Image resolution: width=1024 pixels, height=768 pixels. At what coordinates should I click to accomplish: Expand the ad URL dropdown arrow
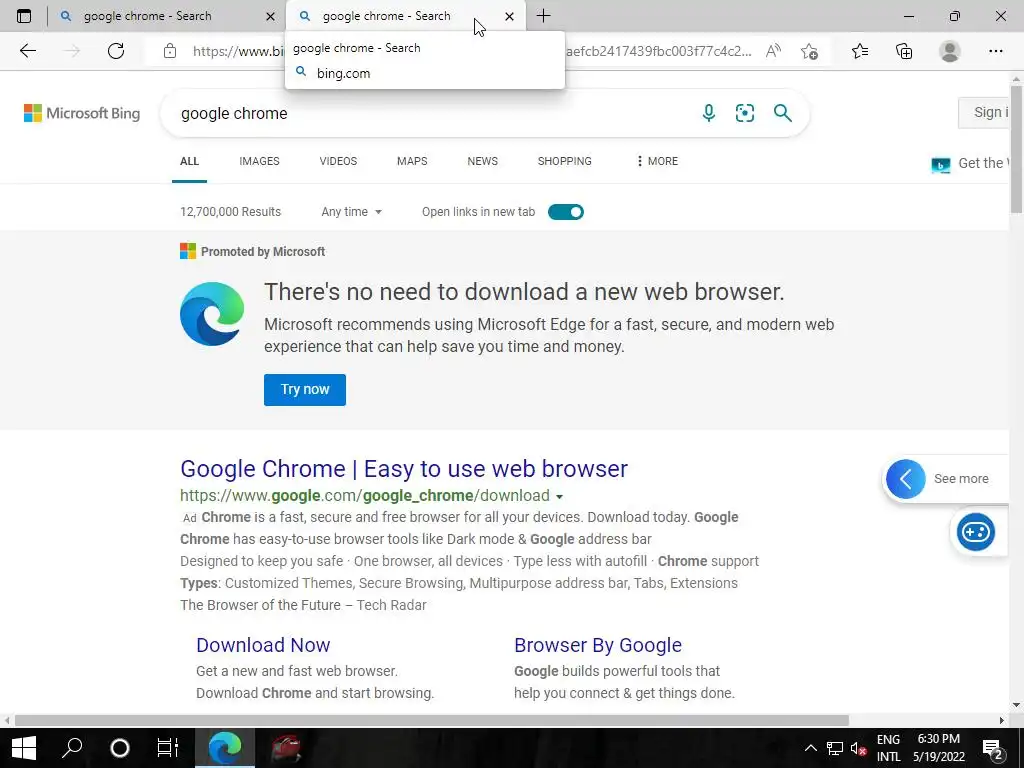559,496
